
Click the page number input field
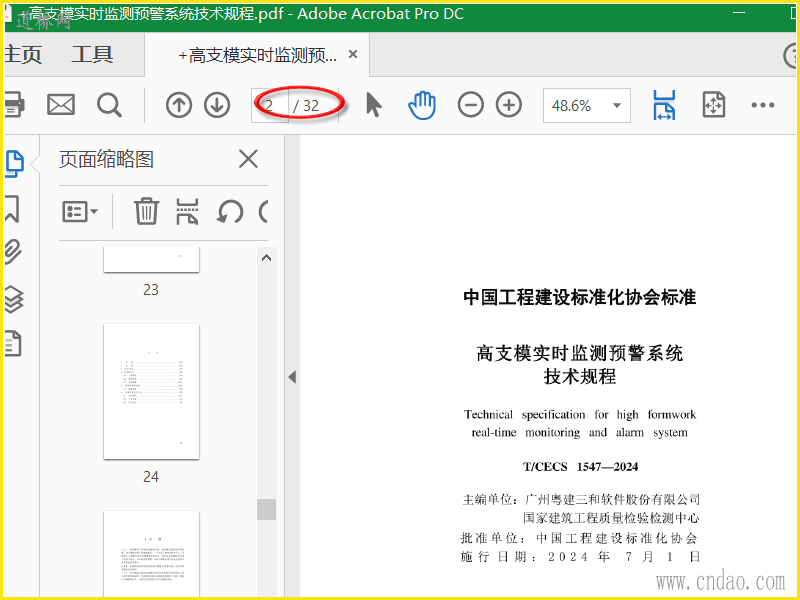[270, 106]
